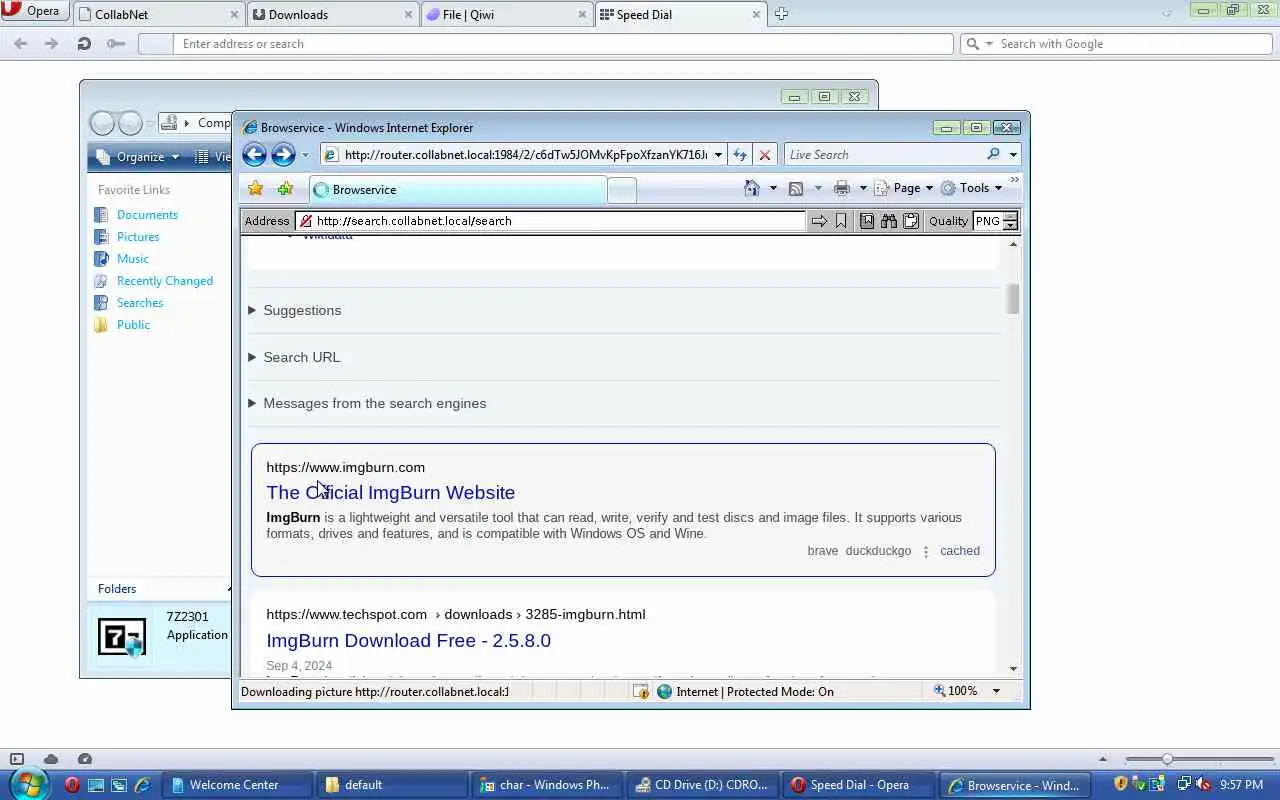Click the clipboard icon in Browservice bar
Image resolution: width=1280 pixels, height=800 pixels.
click(911, 221)
